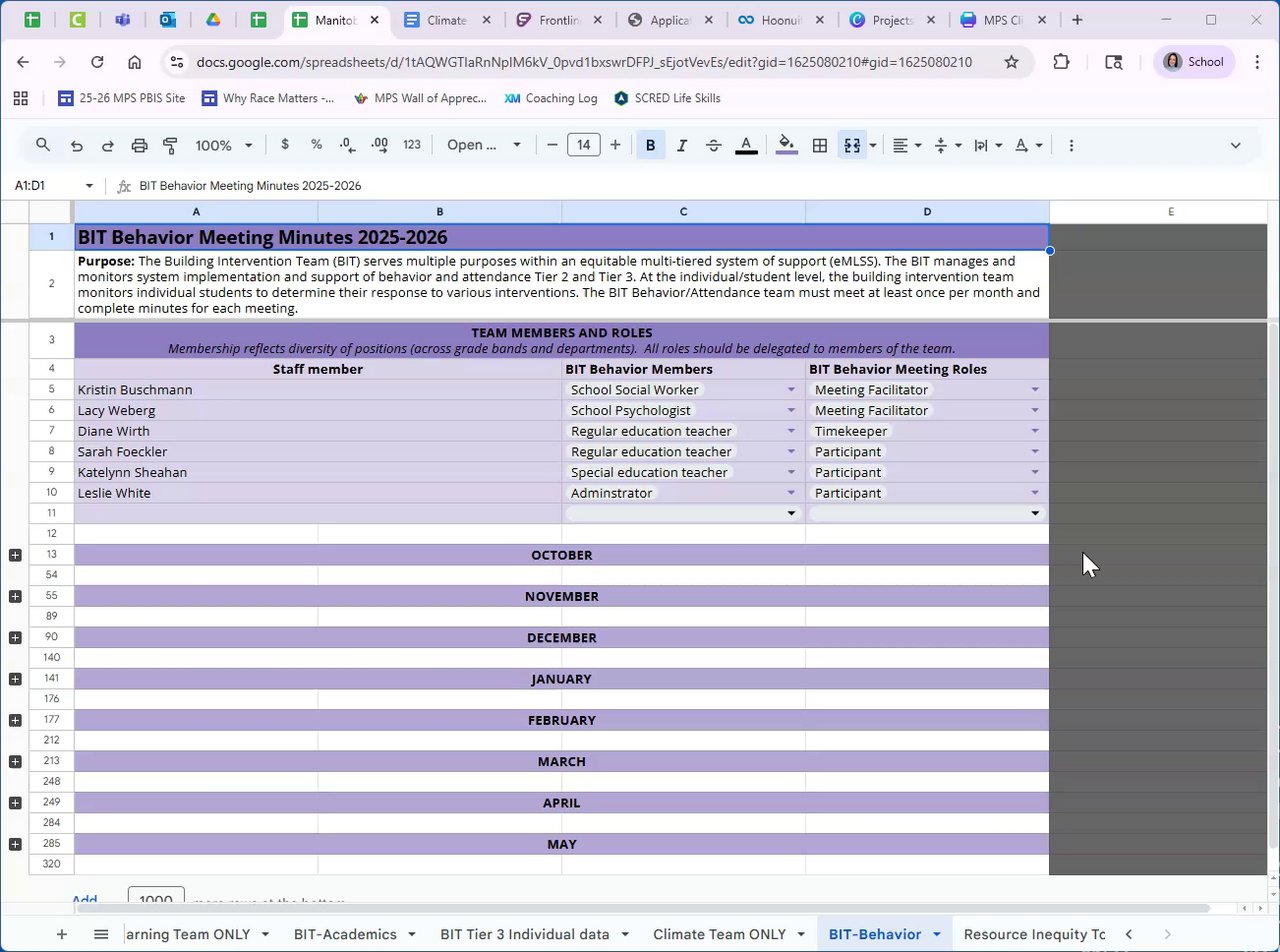Toggle italic formatting
Viewport: 1280px width, 952px height.
[682, 146]
